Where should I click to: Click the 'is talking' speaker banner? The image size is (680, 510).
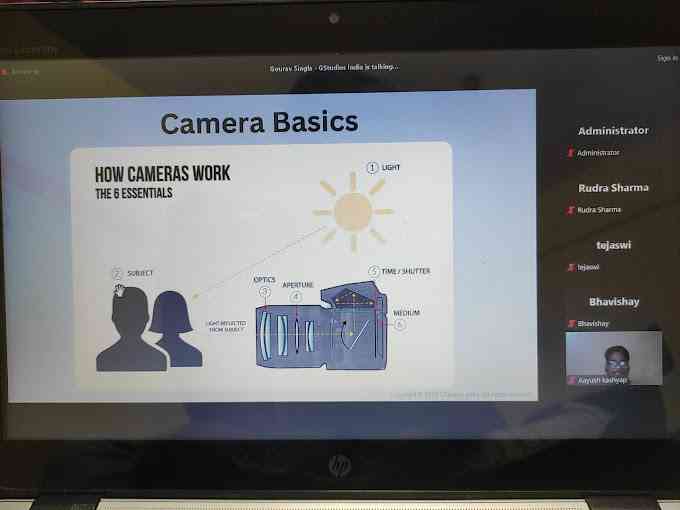click(x=334, y=67)
